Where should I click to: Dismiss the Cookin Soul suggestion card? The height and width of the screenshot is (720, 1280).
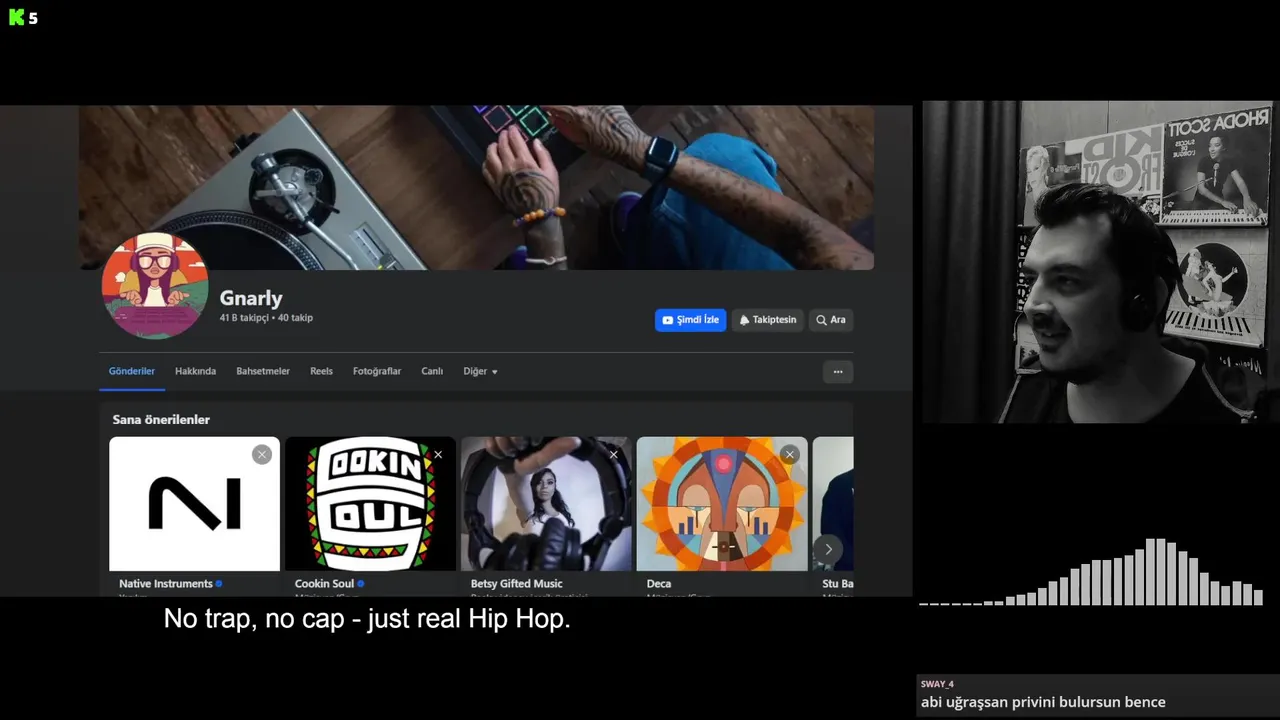click(x=438, y=455)
